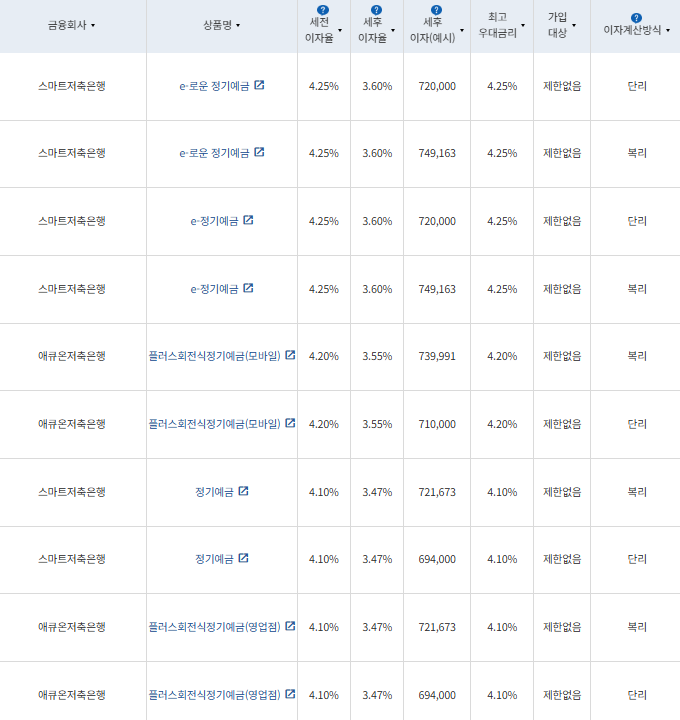Screen dimensions: 680x720
Task: Select 제한없음 cell in 플러스회전식정기예금(영업점) 단리 row
Action: click(562, 691)
